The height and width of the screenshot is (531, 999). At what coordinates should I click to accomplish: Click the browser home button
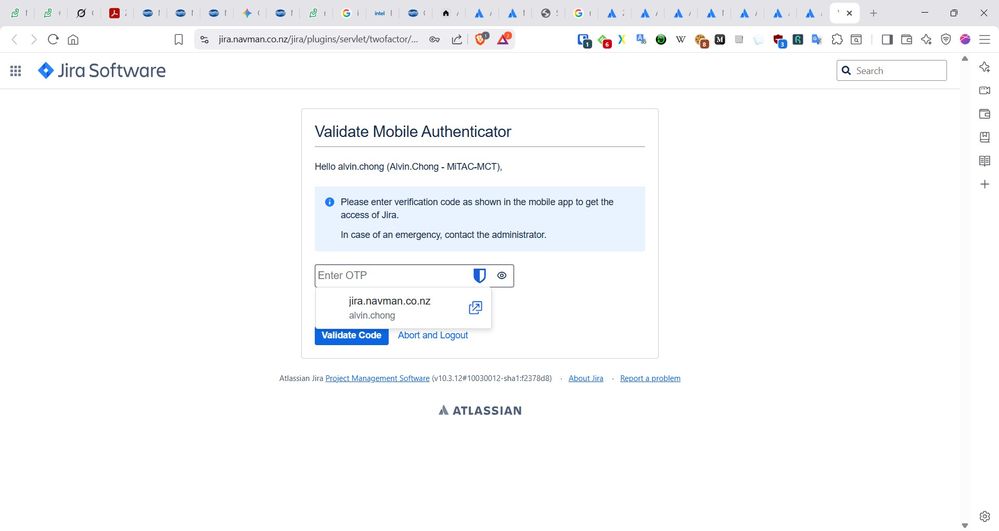(73, 40)
